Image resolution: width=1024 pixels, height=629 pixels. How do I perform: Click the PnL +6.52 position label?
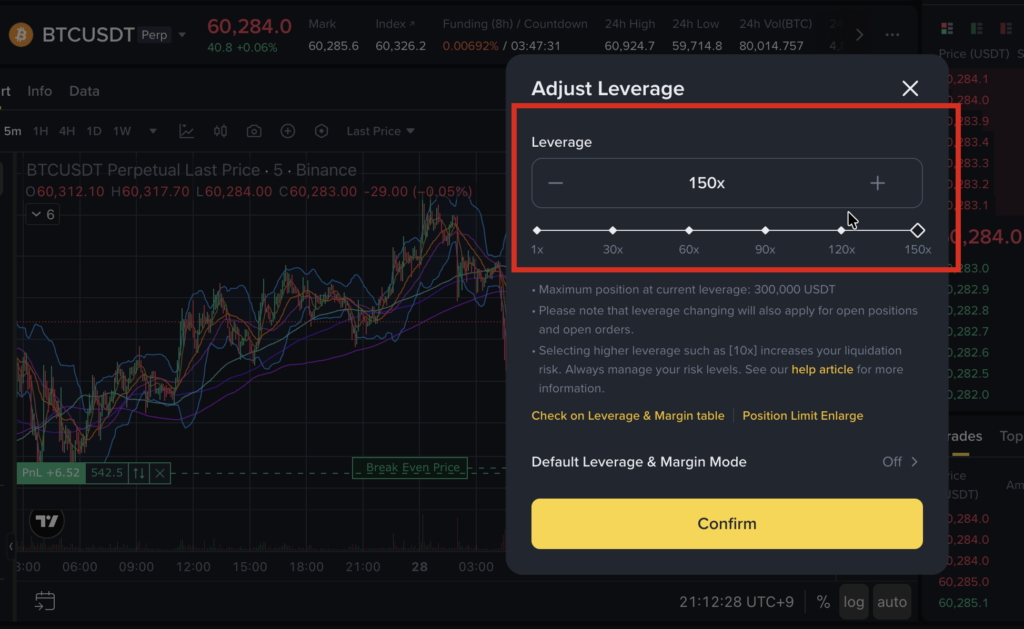(51, 472)
